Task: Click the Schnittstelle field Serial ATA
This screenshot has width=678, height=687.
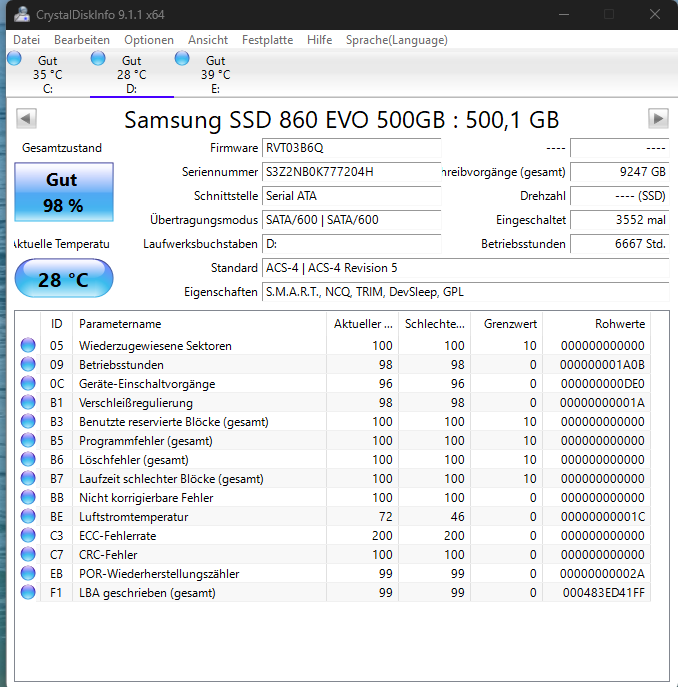Action: (x=351, y=196)
